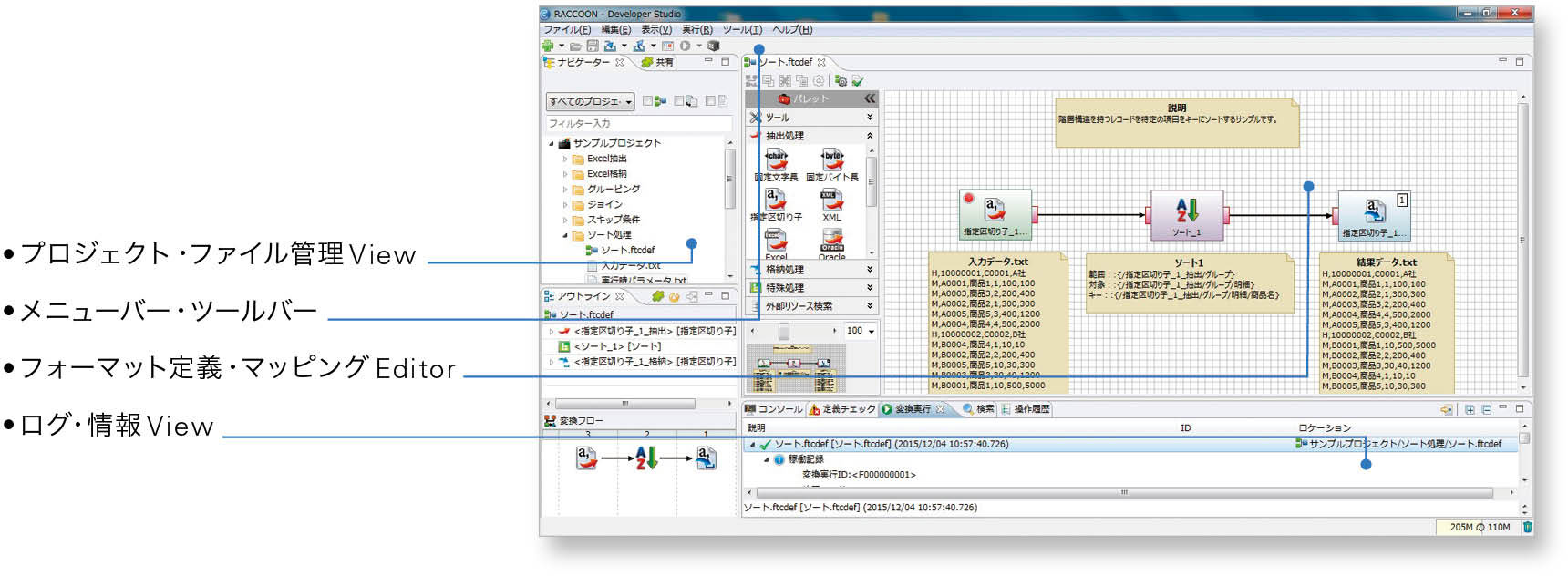Collapse the パレット panel with double chevron

tap(870, 98)
